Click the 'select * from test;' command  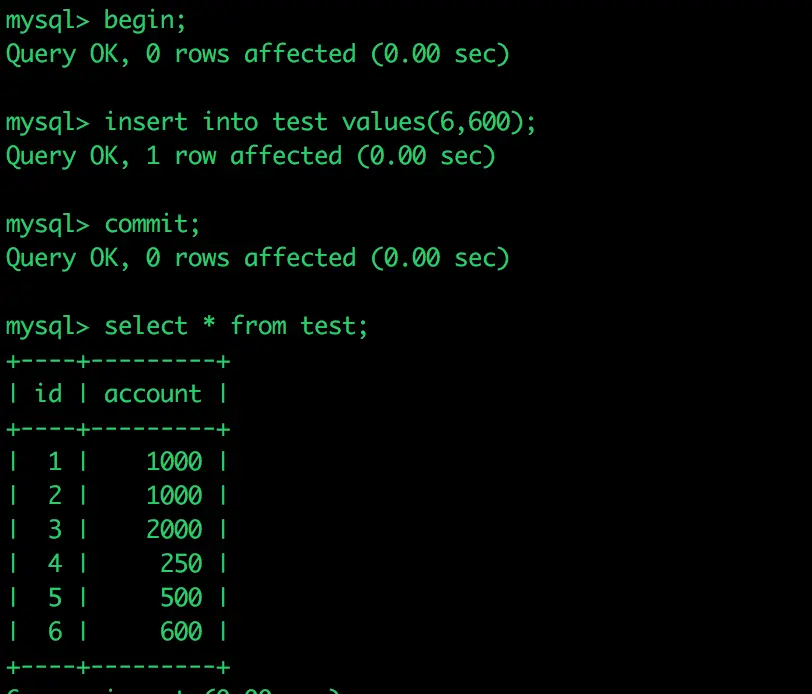[x=236, y=327]
